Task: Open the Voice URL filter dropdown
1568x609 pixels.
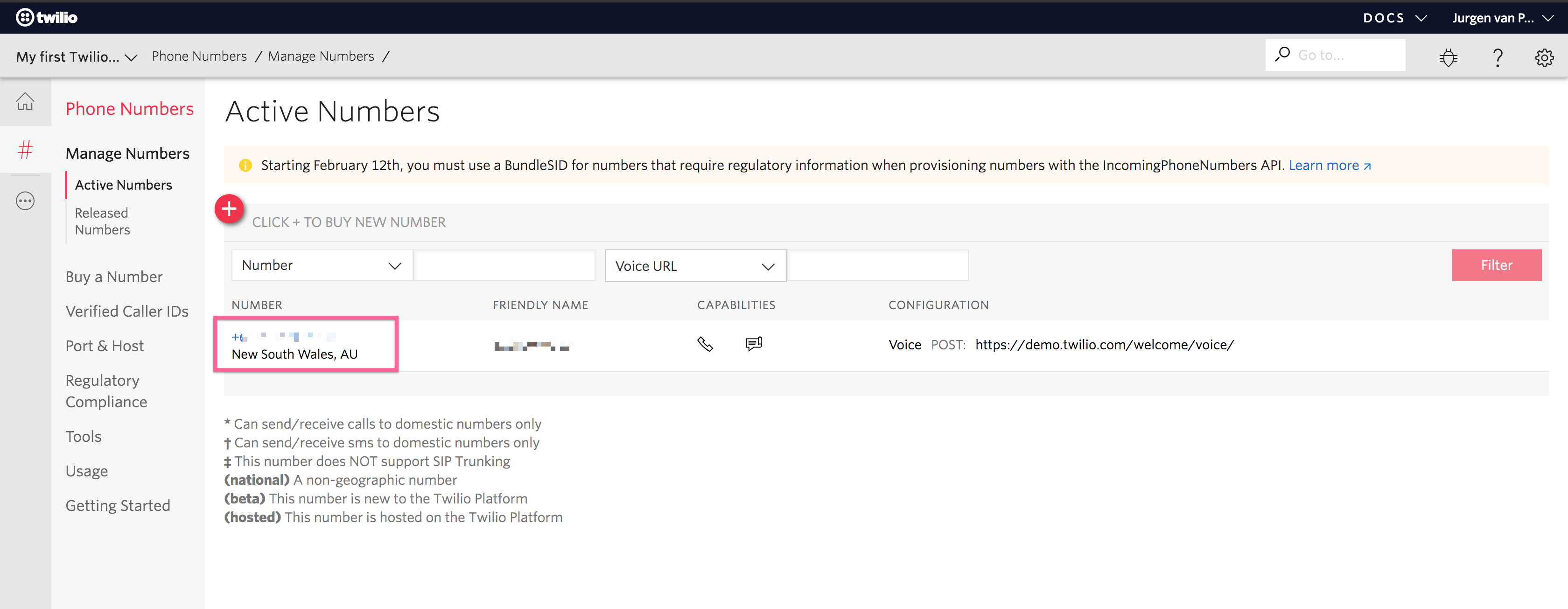Action: point(695,266)
